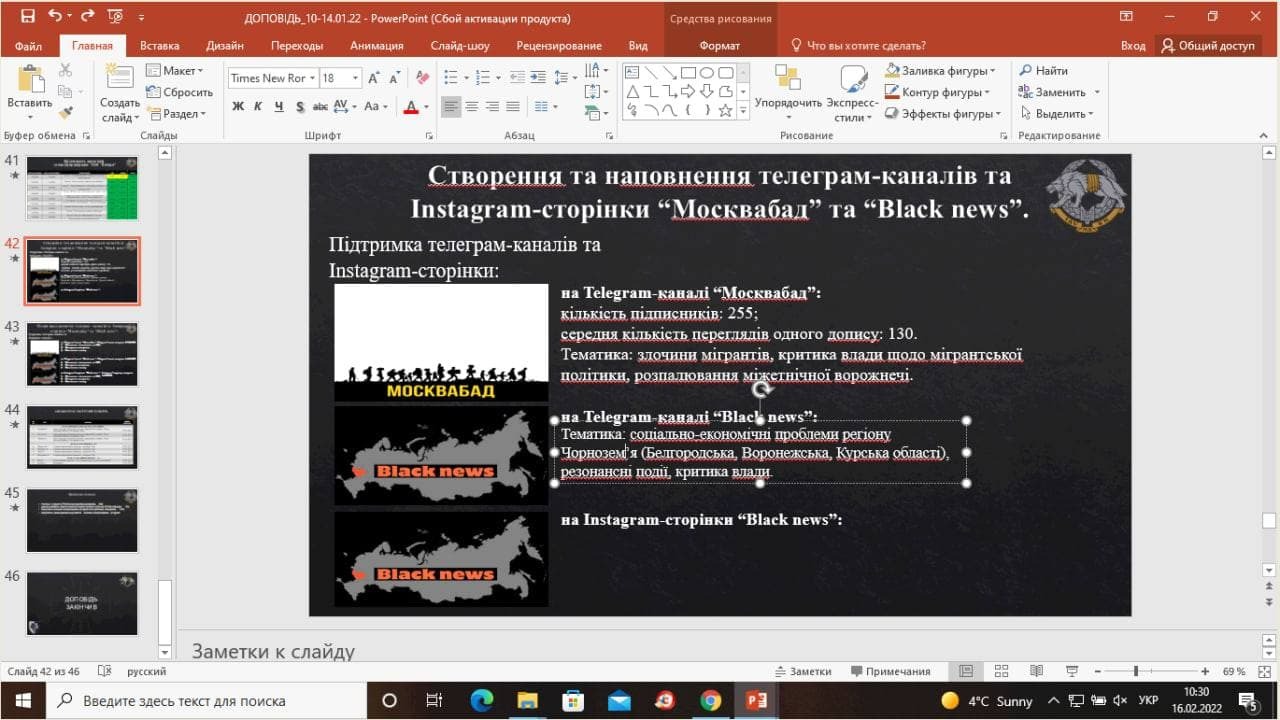Viewport: 1280px width, 720px height.
Task: Clear all text formatting
Action: (x=422, y=78)
